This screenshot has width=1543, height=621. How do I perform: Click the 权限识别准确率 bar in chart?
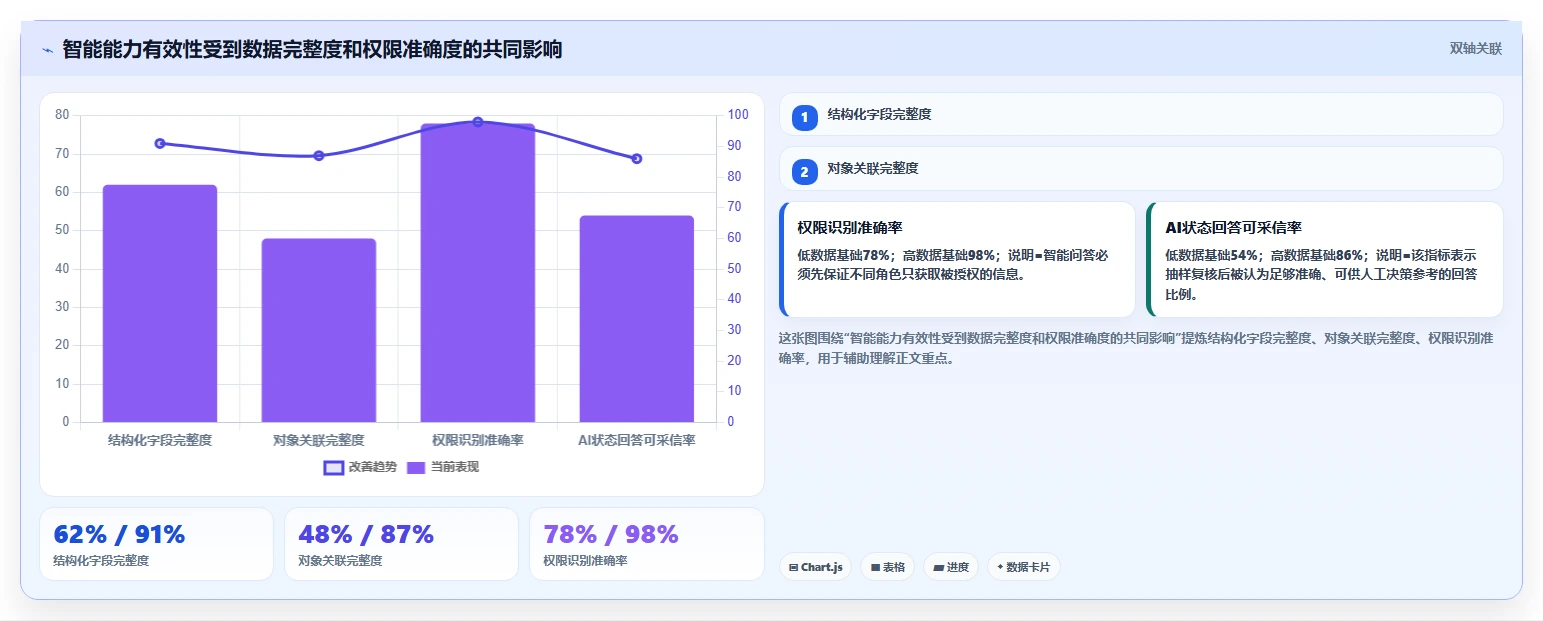tap(478, 273)
